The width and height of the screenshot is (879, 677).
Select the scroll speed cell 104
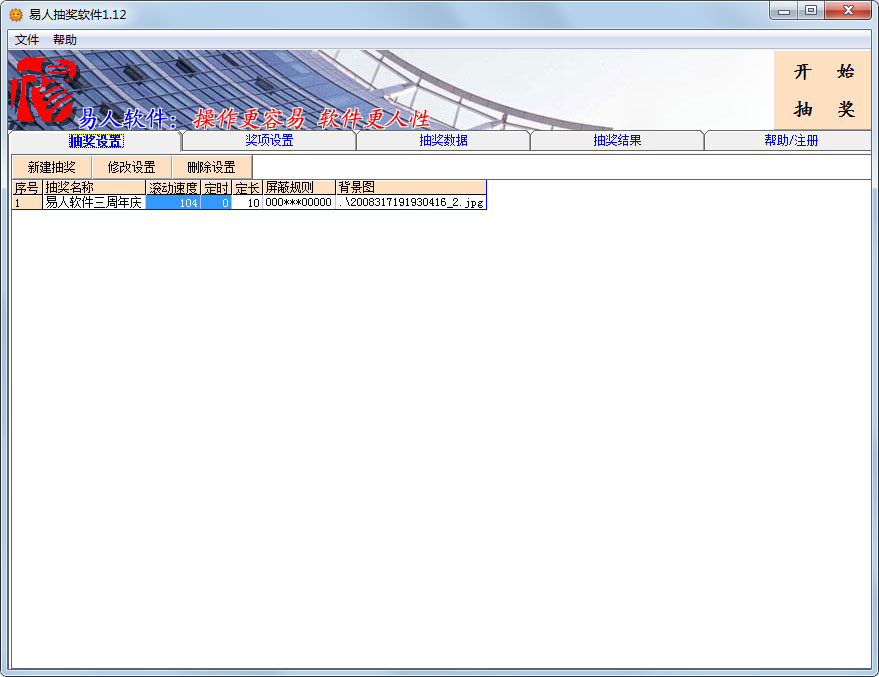coord(173,202)
